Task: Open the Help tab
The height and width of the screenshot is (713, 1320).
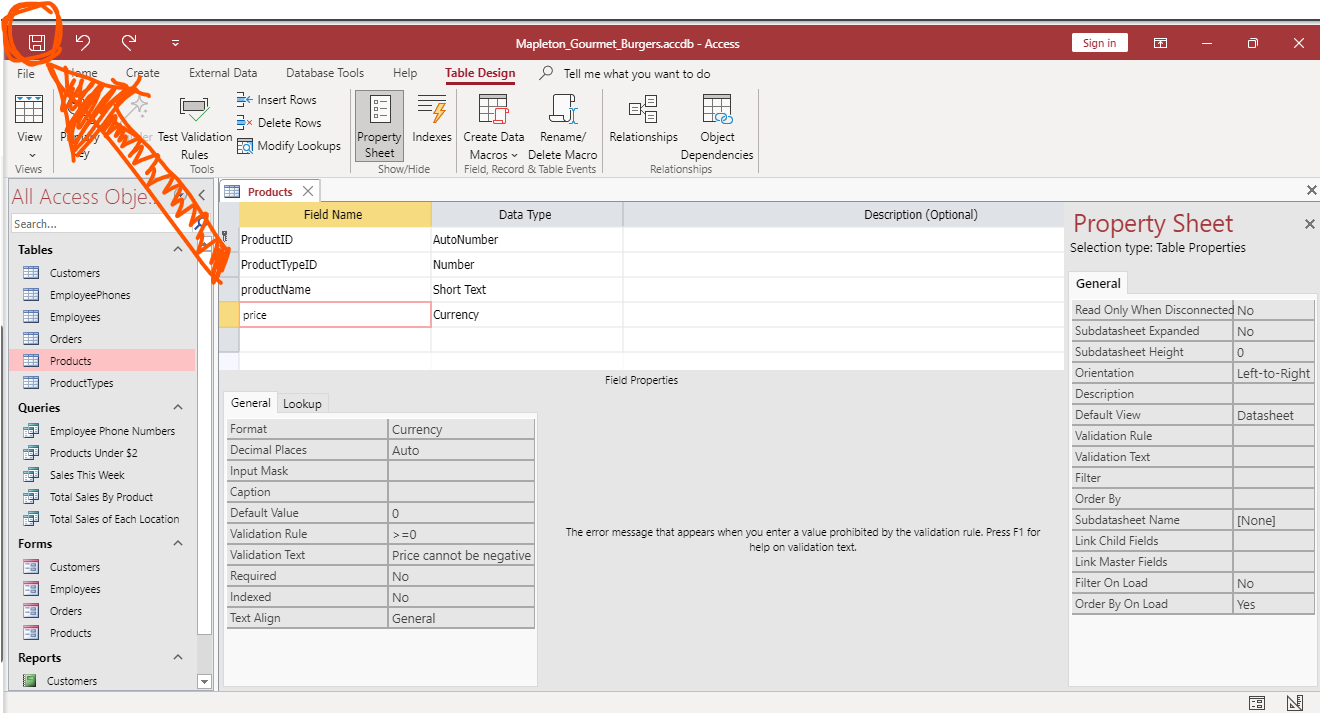Action: point(405,73)
